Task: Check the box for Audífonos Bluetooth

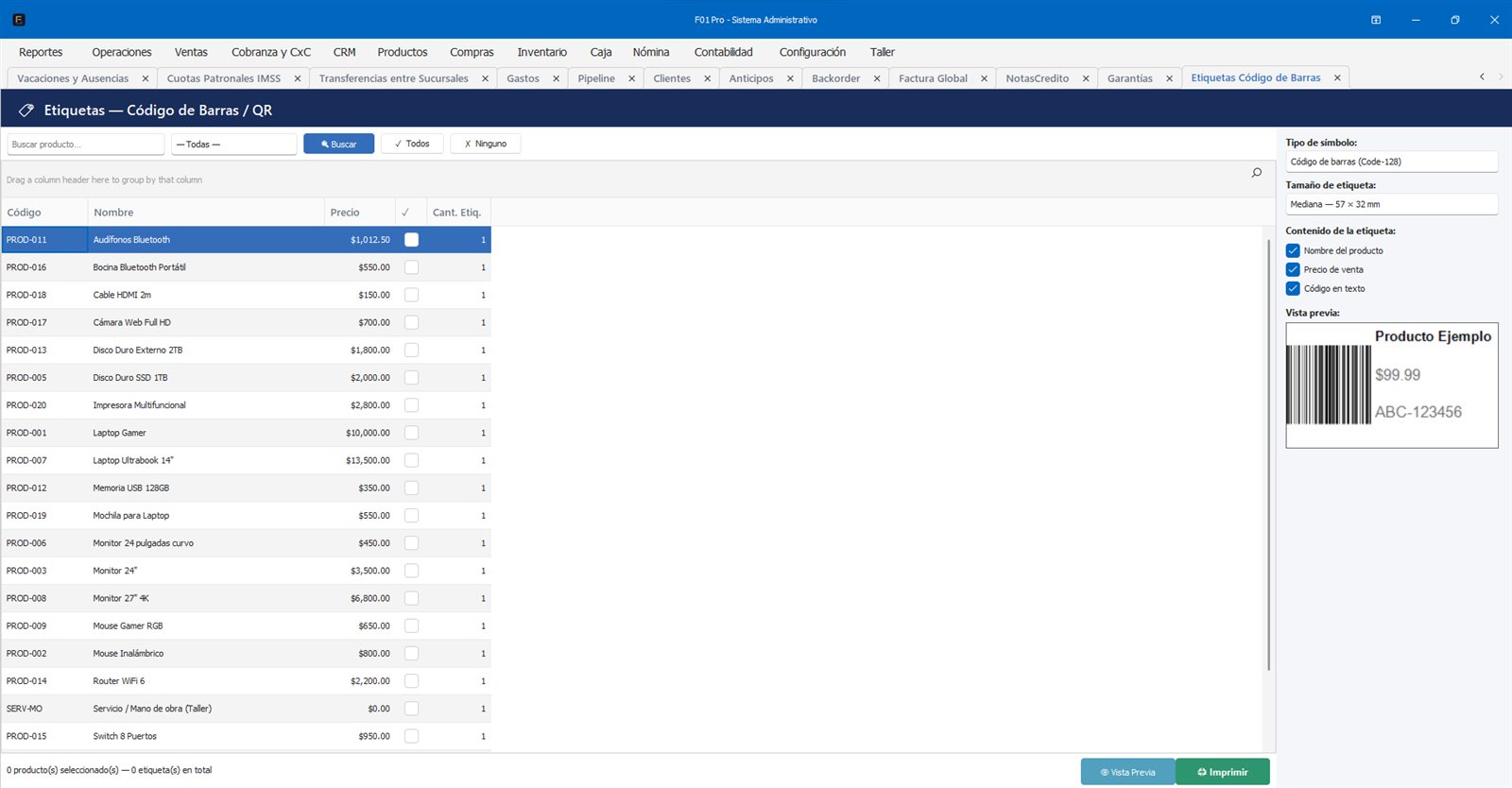Action: point(411,240)
